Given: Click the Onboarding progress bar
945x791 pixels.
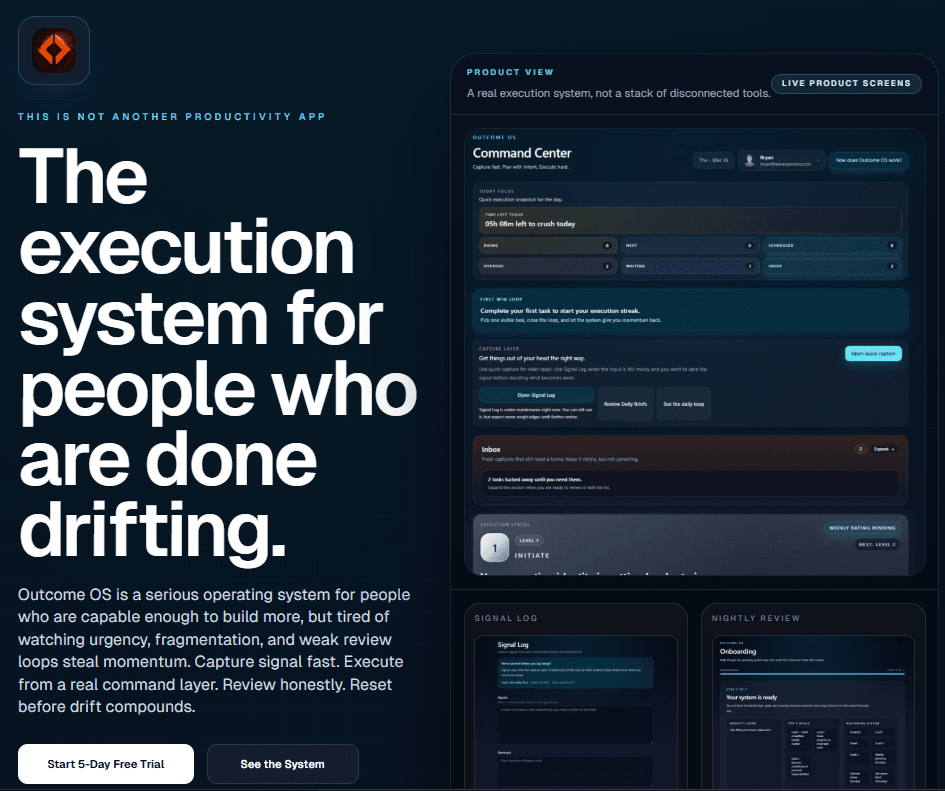Looking at the screenshot, I should 812,674.
